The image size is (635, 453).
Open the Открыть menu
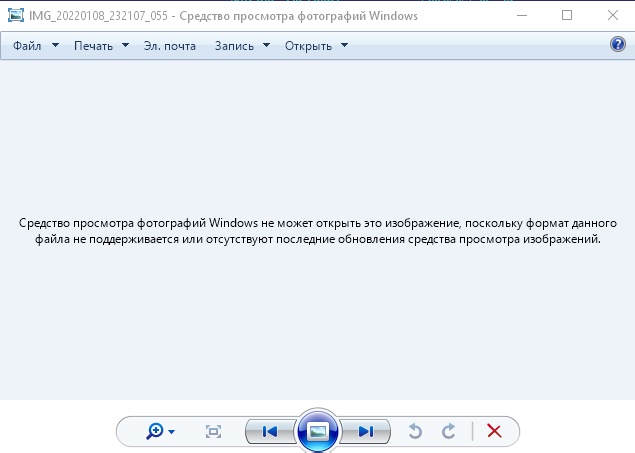308,46
